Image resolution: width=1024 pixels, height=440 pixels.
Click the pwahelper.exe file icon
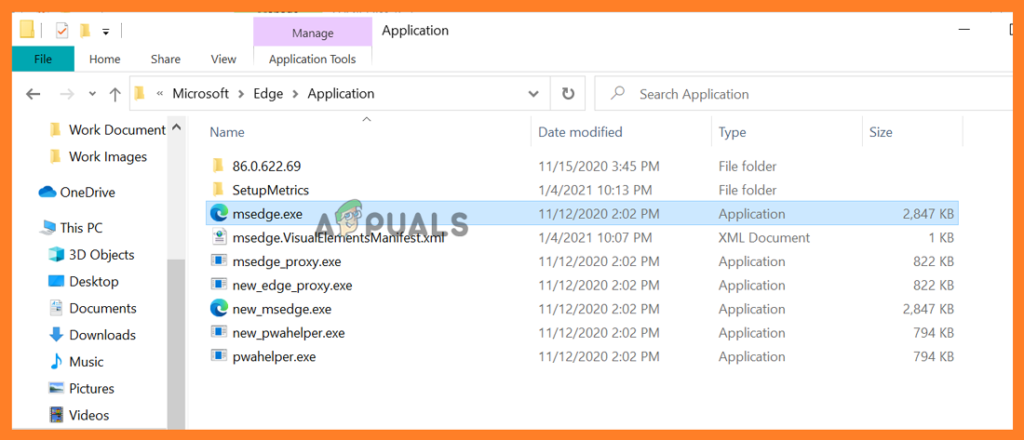coord(219,356)
